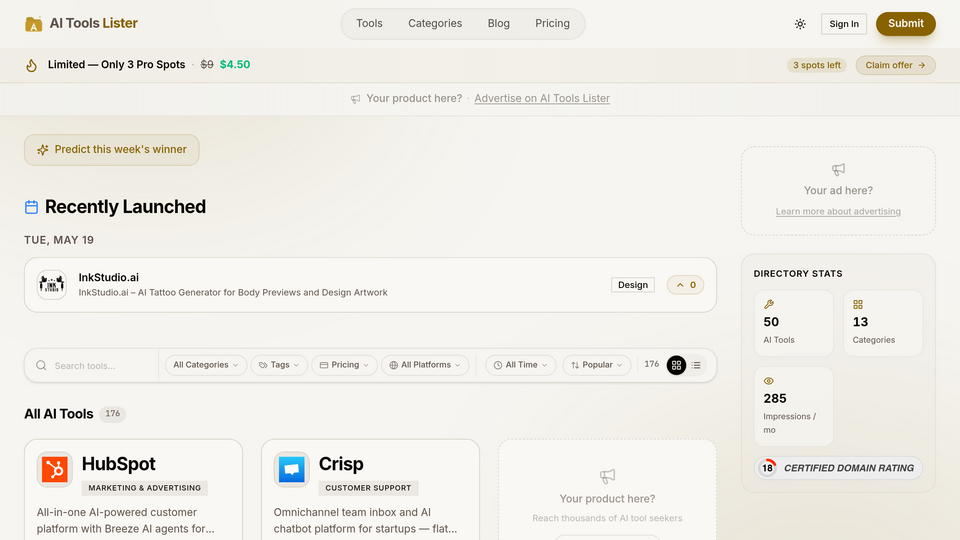The image size is (960, 540).
Task: Click the Crisp tool title
Action: point(341,464)
